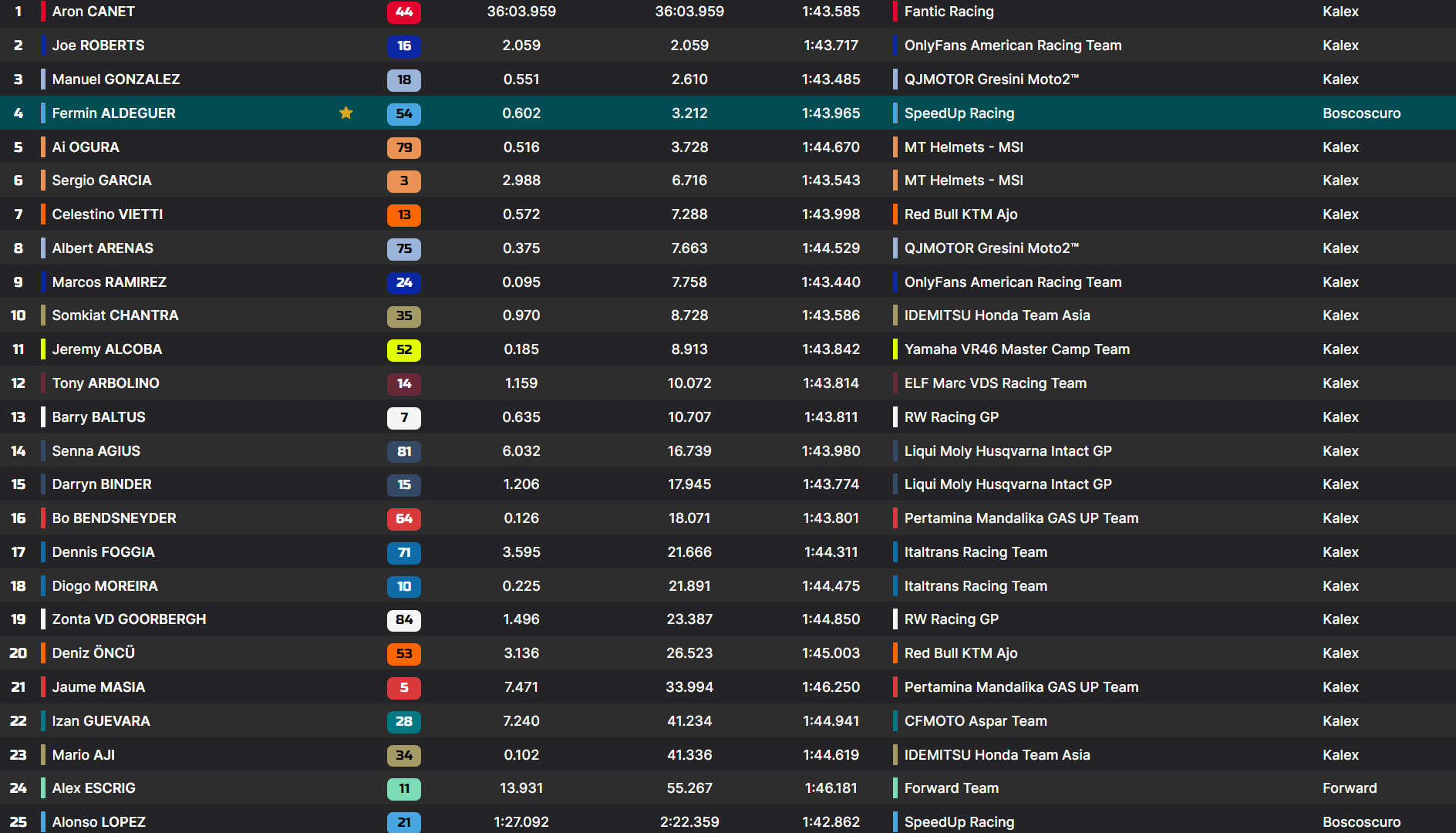Click best lap time 1:42.862
This screenshot has width=1456, height=833.
(831, 822)
